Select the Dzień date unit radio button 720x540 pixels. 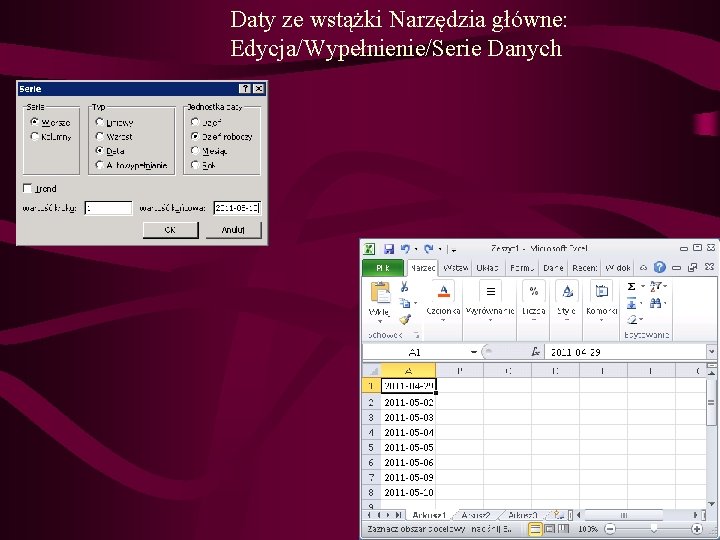tap(195, 122)
